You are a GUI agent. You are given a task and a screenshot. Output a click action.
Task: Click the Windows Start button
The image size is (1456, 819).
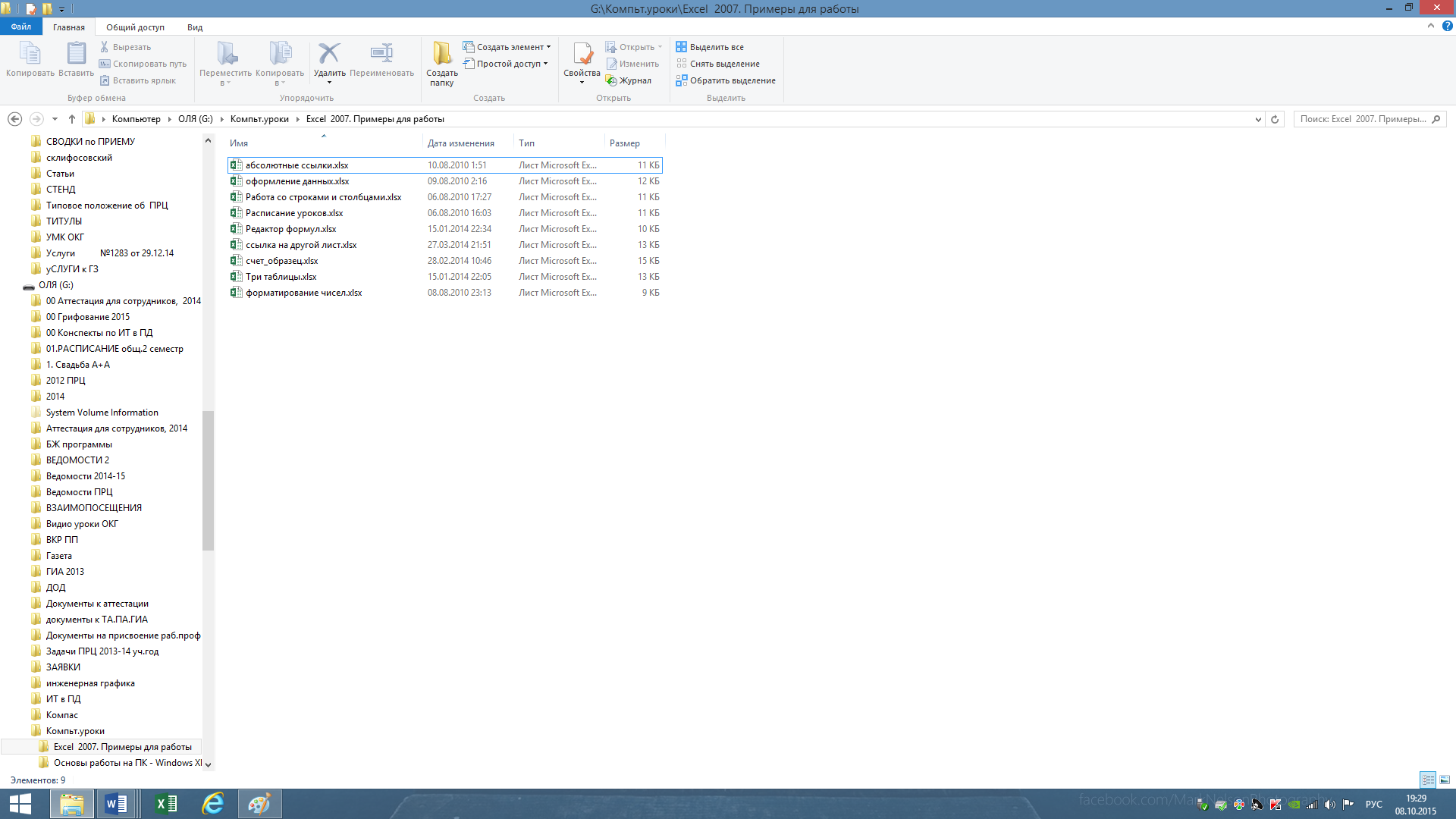20,804
